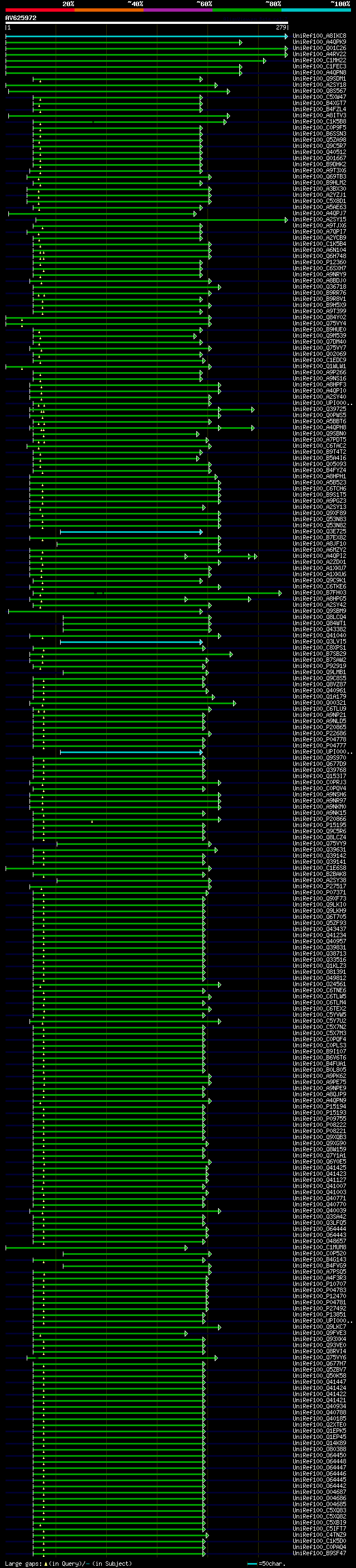Image resolution: width=356 pixels, height=1568 pixels.
Task: Select the UniRef100_B4XGT7 label
Action: [319, 103]
